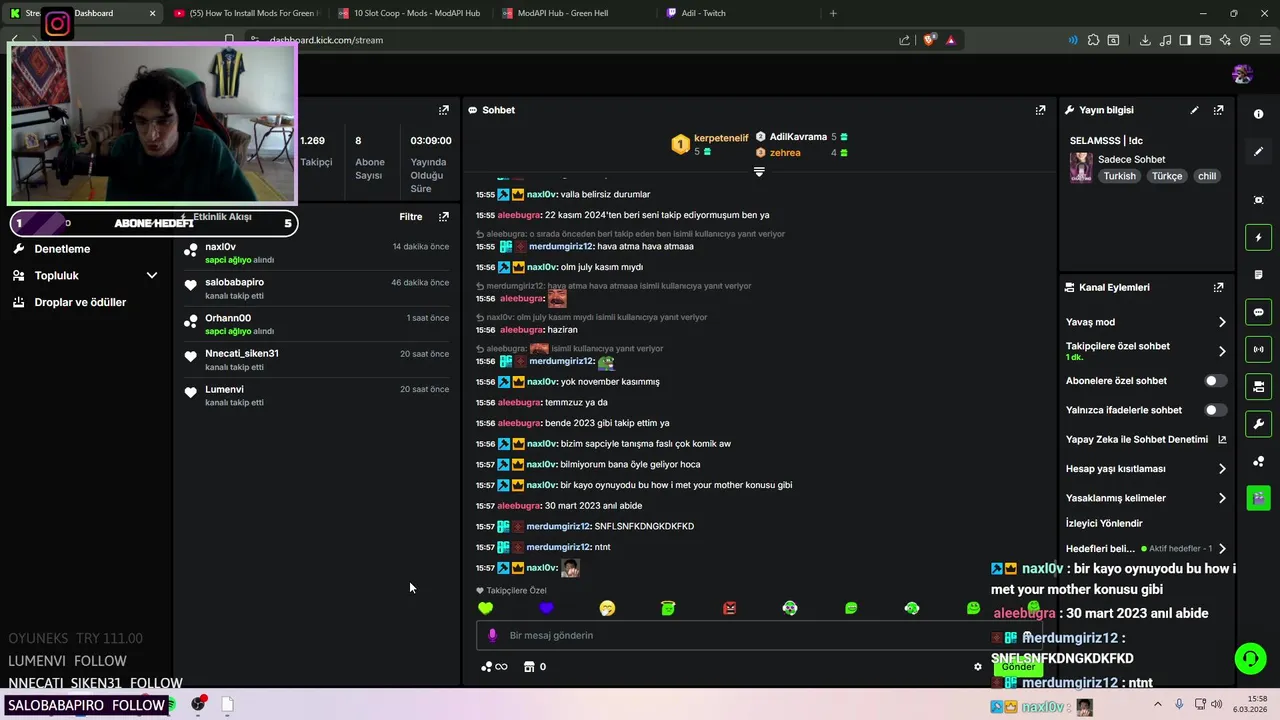Open a new browser tab
This screenshot has height=720, width=1280.
[833, 13]
